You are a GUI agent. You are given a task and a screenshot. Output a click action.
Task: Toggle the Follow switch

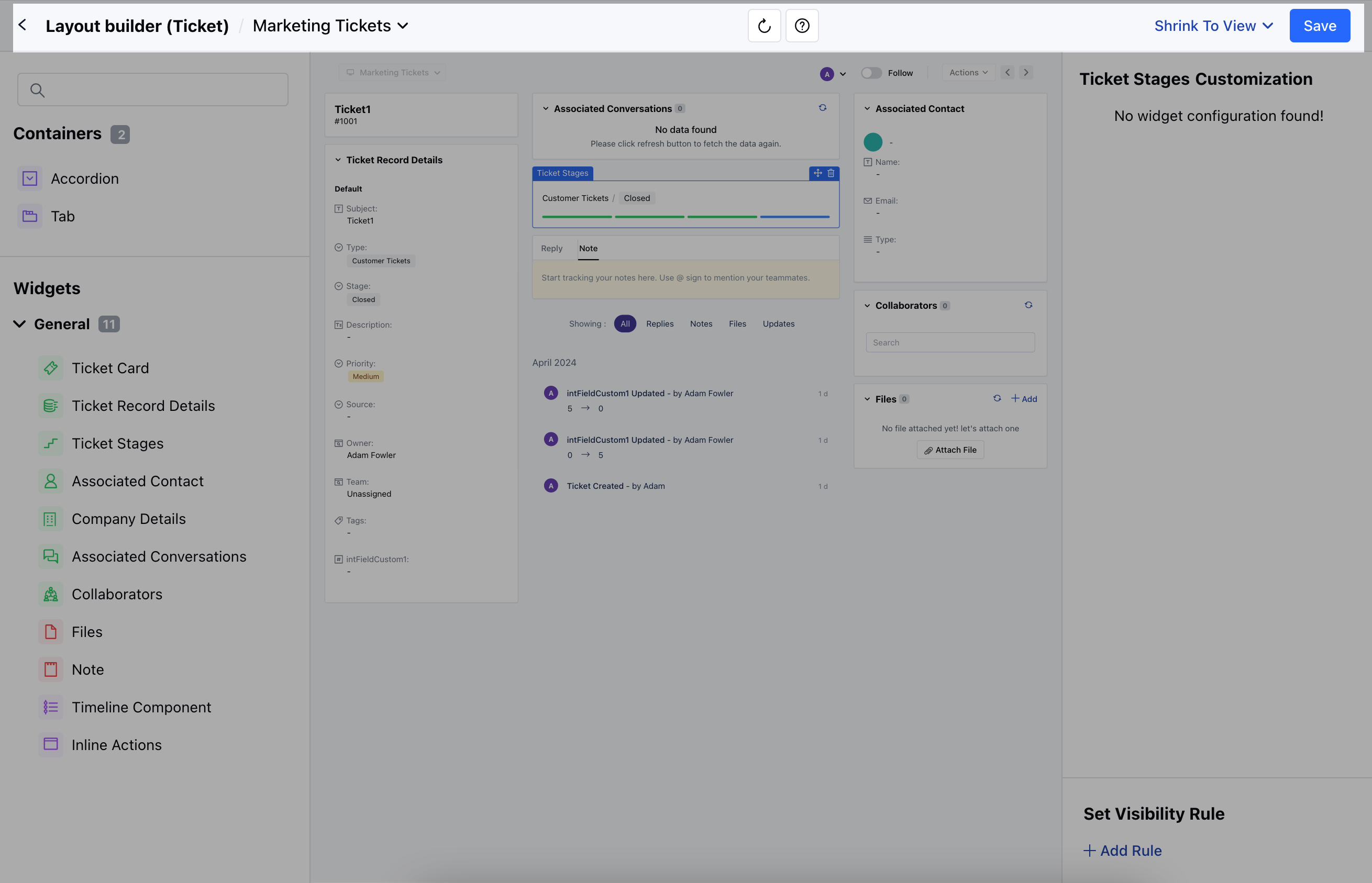[x=871, y=73]
